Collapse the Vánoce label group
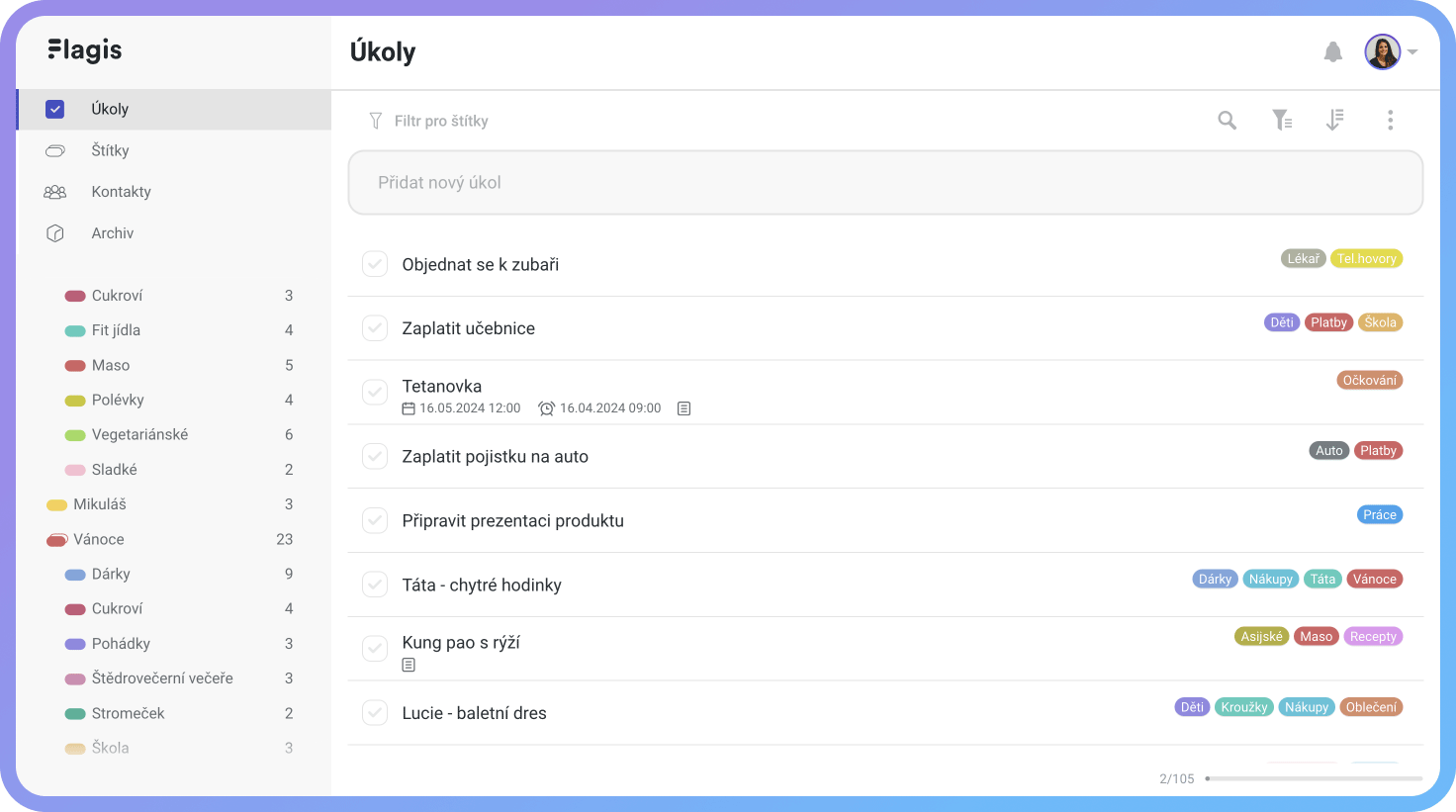Viewport: 1456px width, 812px height. 56,540
